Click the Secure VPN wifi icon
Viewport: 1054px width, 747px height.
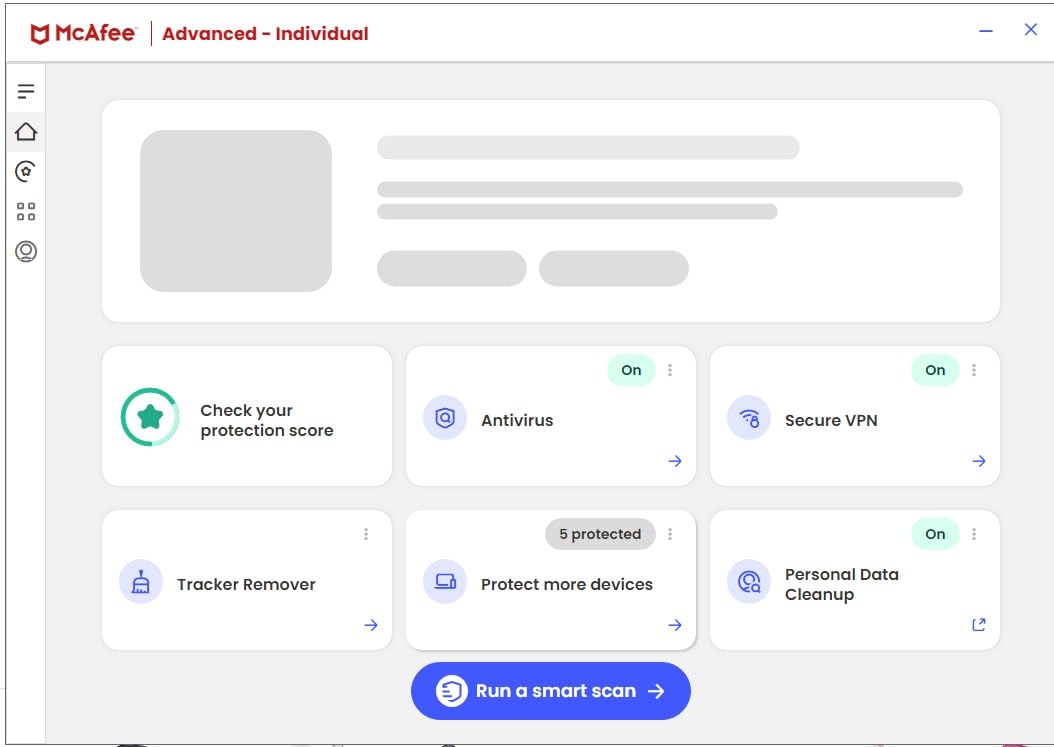coord(748,419)
